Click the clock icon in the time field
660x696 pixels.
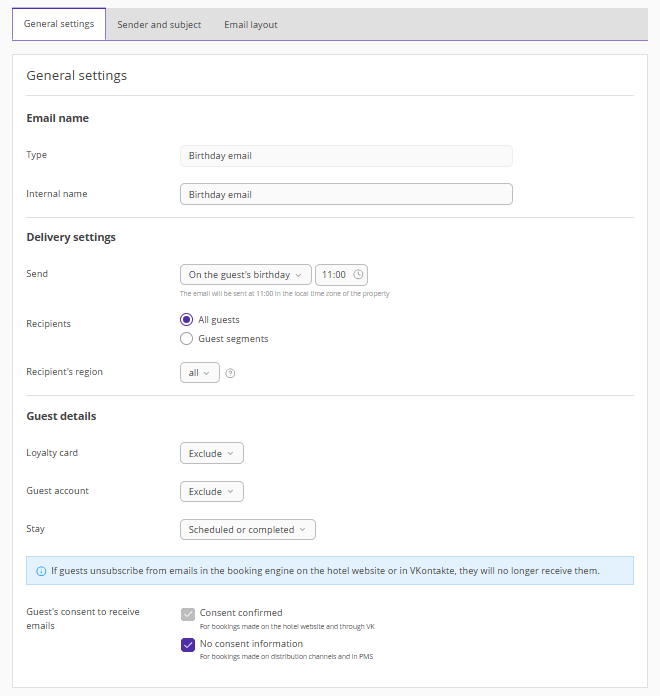359,275
